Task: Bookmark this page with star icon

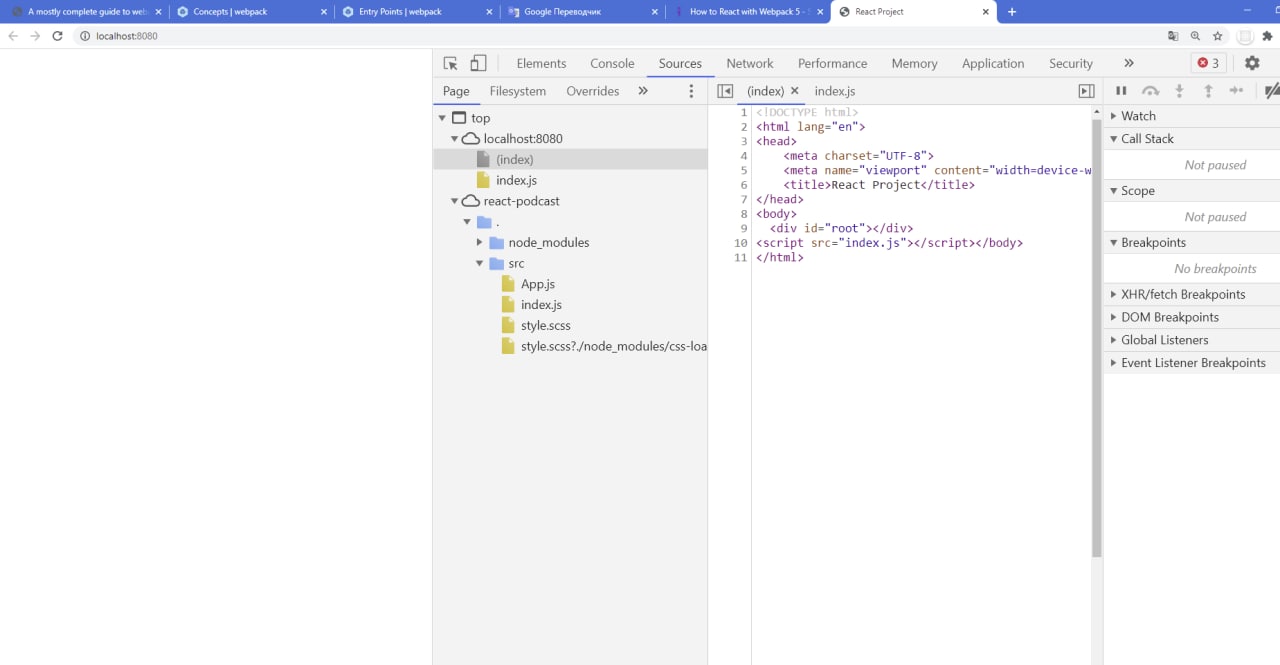Action: (1218, 36)
